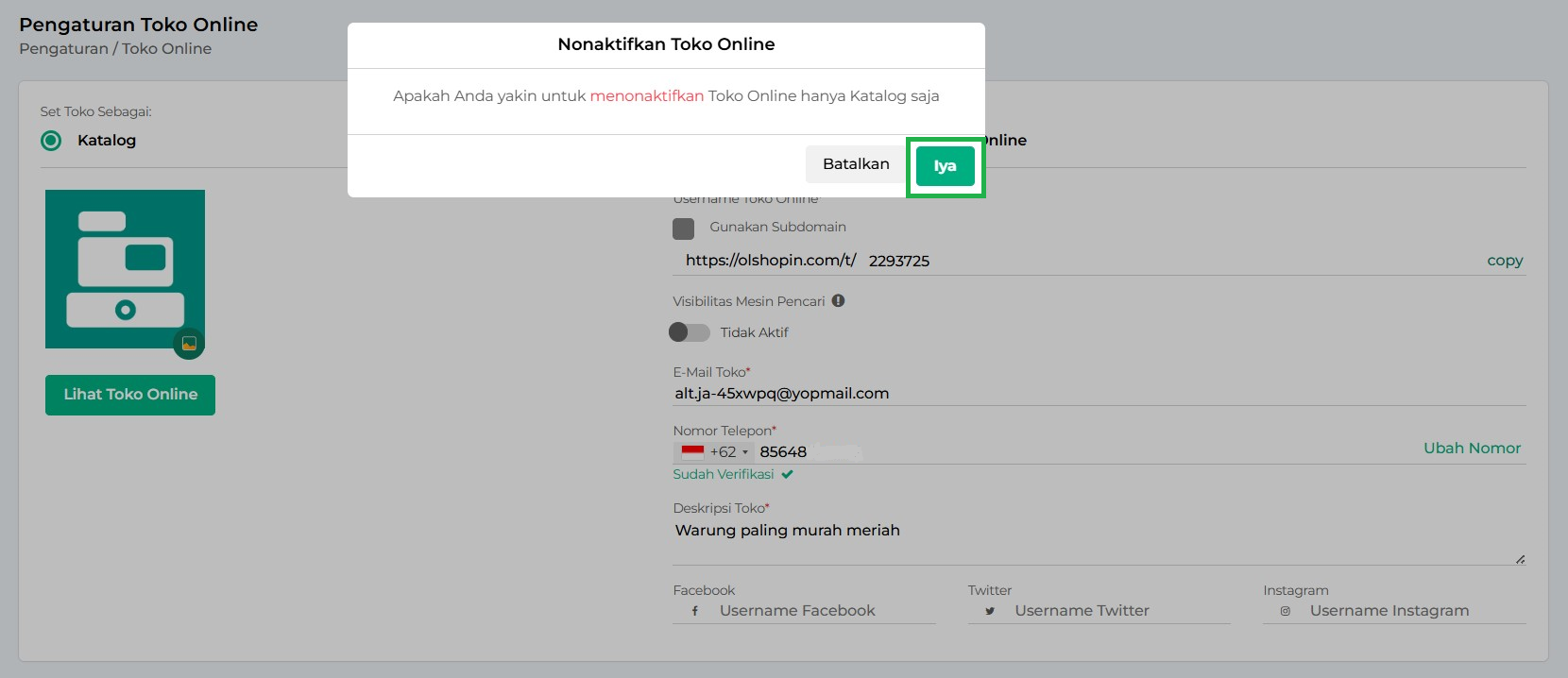Click into the Deskripsi Toko textarea
This screenshot has height=678, width=1568.
tap(1096, 540)
